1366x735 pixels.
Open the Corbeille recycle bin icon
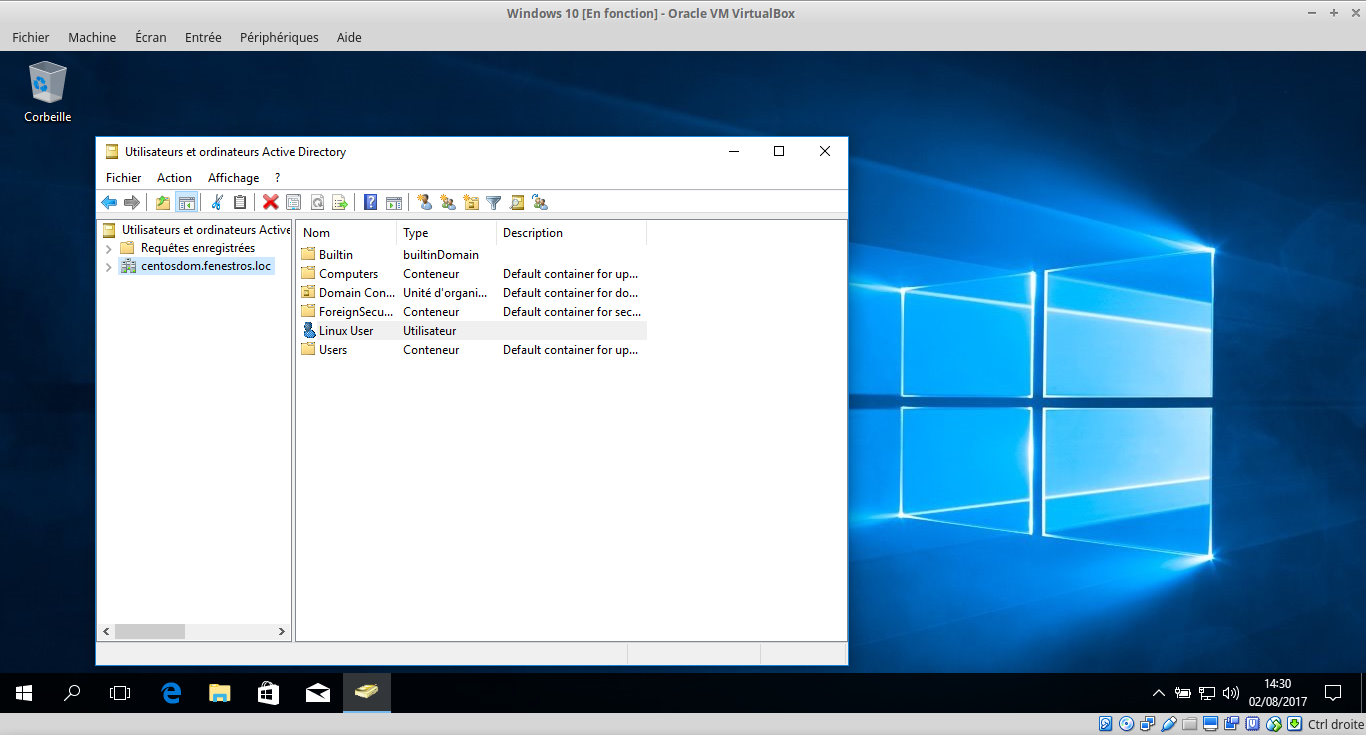pyautogui.click(x=48, y=92)
